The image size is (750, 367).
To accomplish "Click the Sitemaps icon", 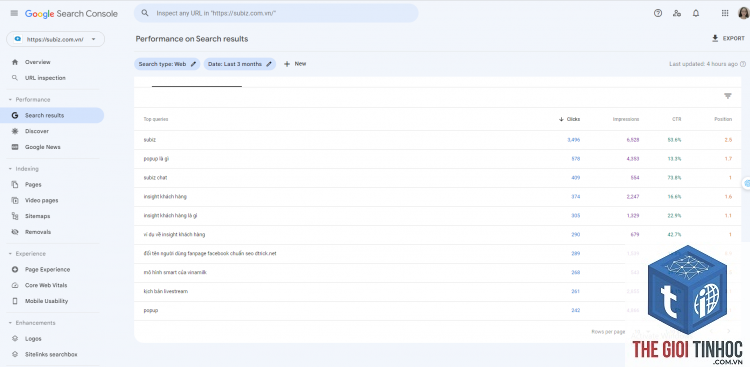I will [x=15, y=216].
